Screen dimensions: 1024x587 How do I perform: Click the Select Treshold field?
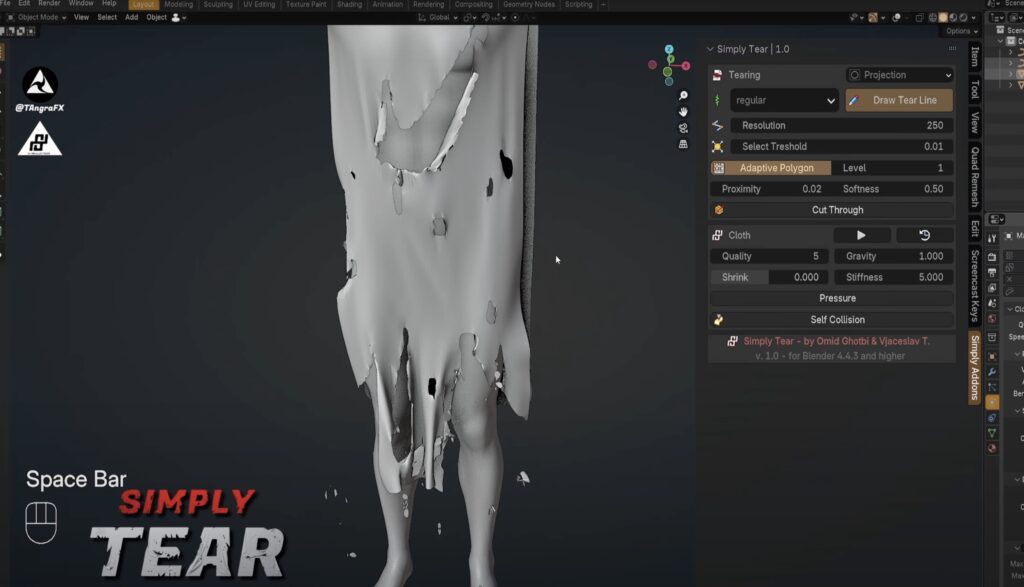842,146
